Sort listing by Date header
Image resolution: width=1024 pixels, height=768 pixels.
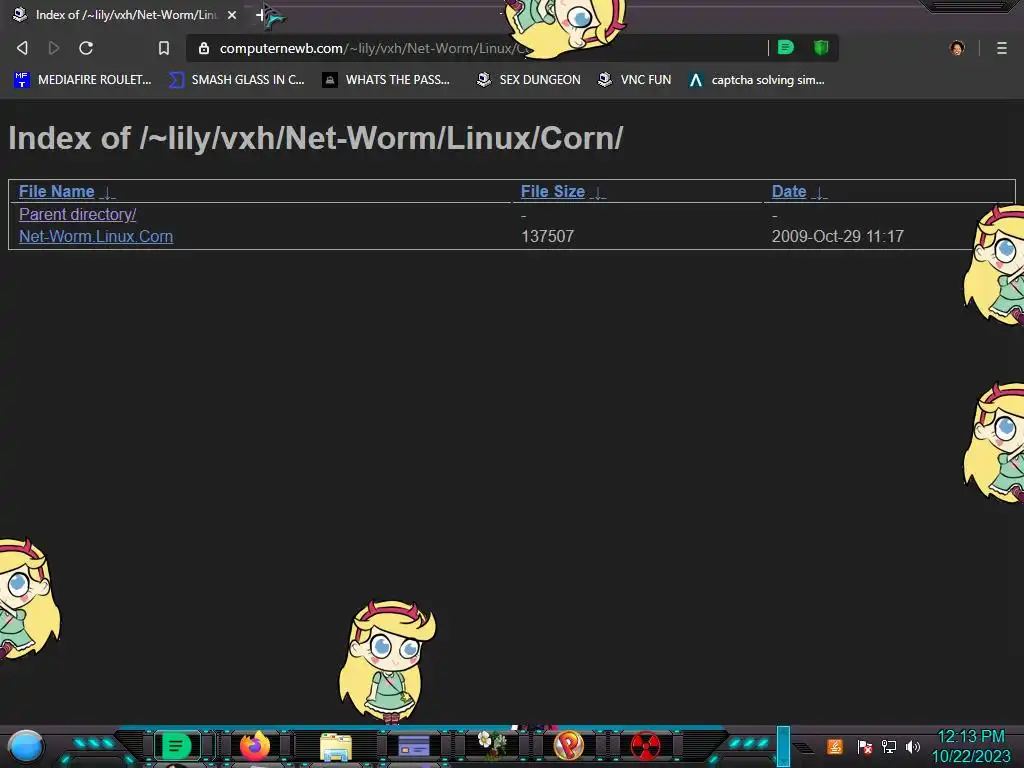789,191
